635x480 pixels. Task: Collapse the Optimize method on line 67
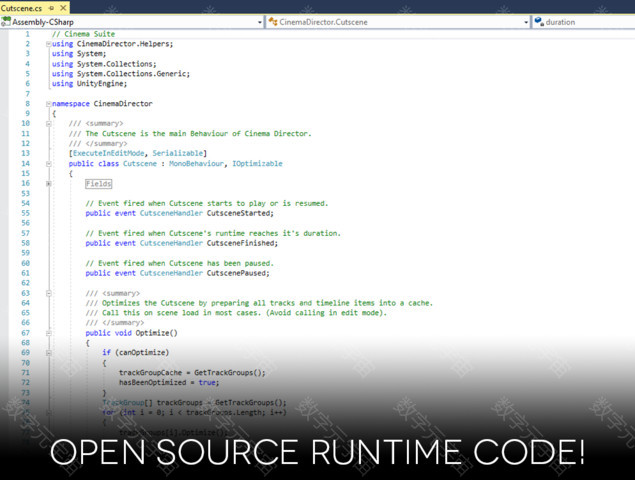click(48, 333)
